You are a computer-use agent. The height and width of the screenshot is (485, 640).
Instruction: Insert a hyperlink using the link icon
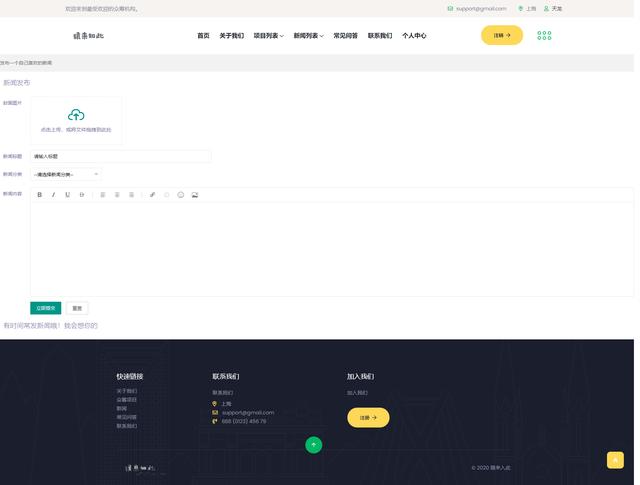pyautogui.click(x=152, y=195)
